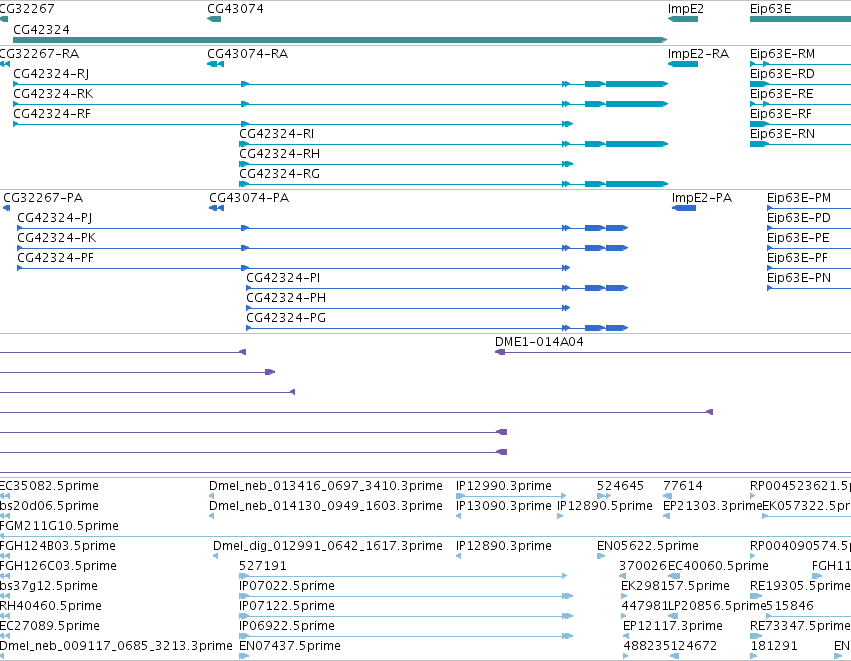
Task: Select the ImpE2-RA transcript label
Action: (698, 54)
